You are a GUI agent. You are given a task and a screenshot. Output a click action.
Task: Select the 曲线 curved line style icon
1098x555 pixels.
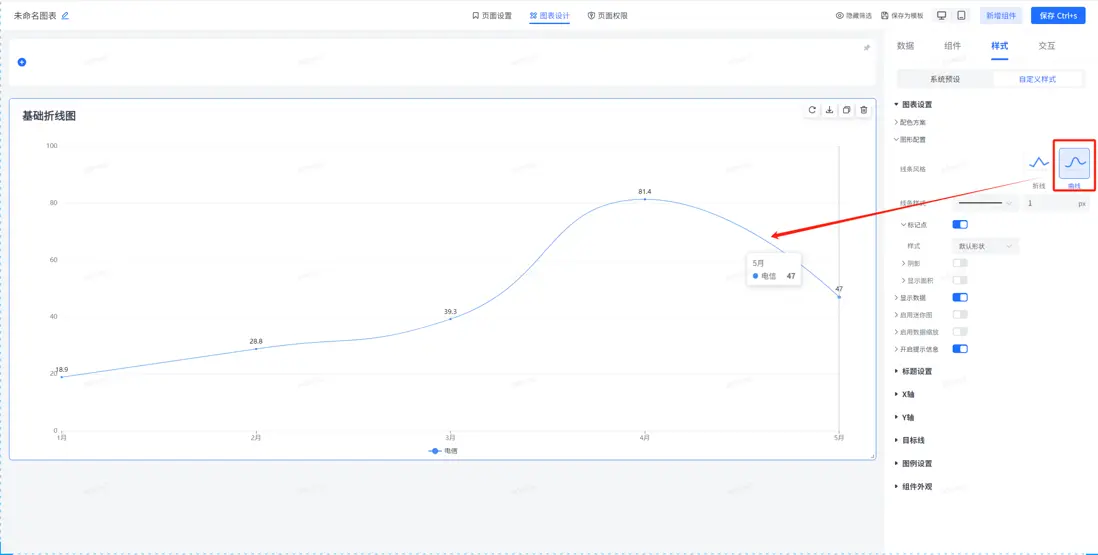click(x=1074, y=163)
